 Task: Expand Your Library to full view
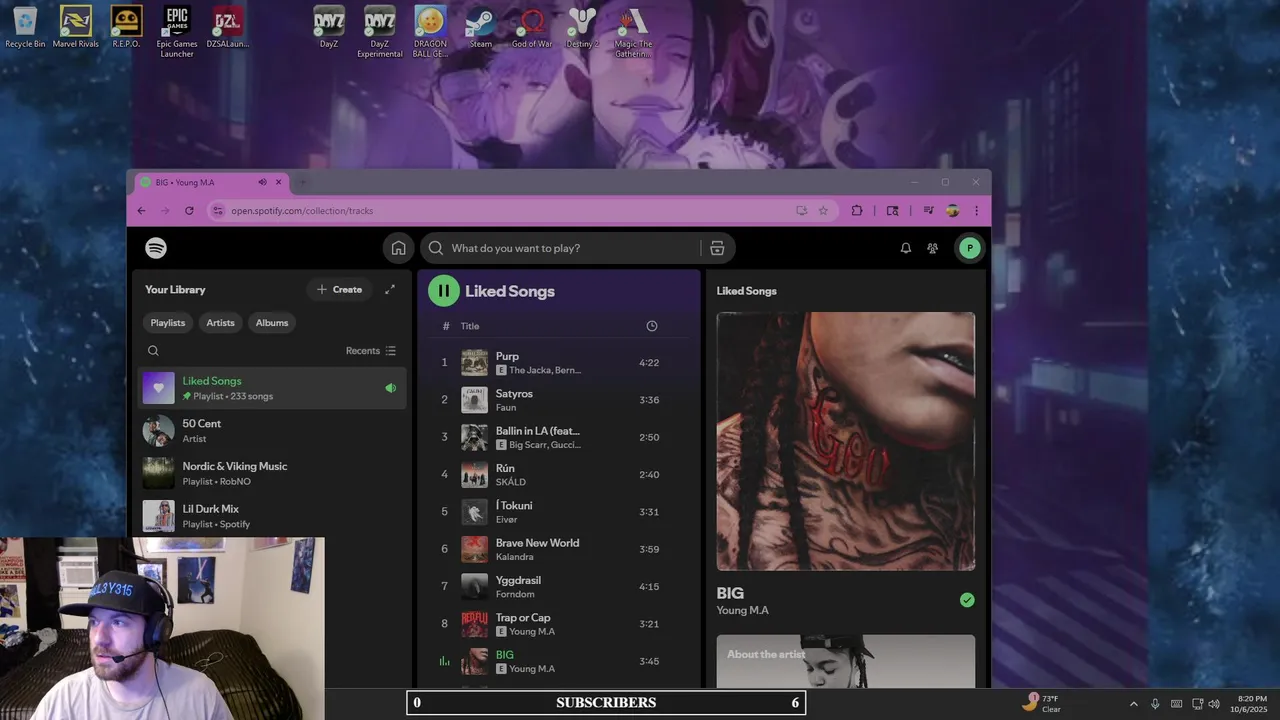(390, 289)
